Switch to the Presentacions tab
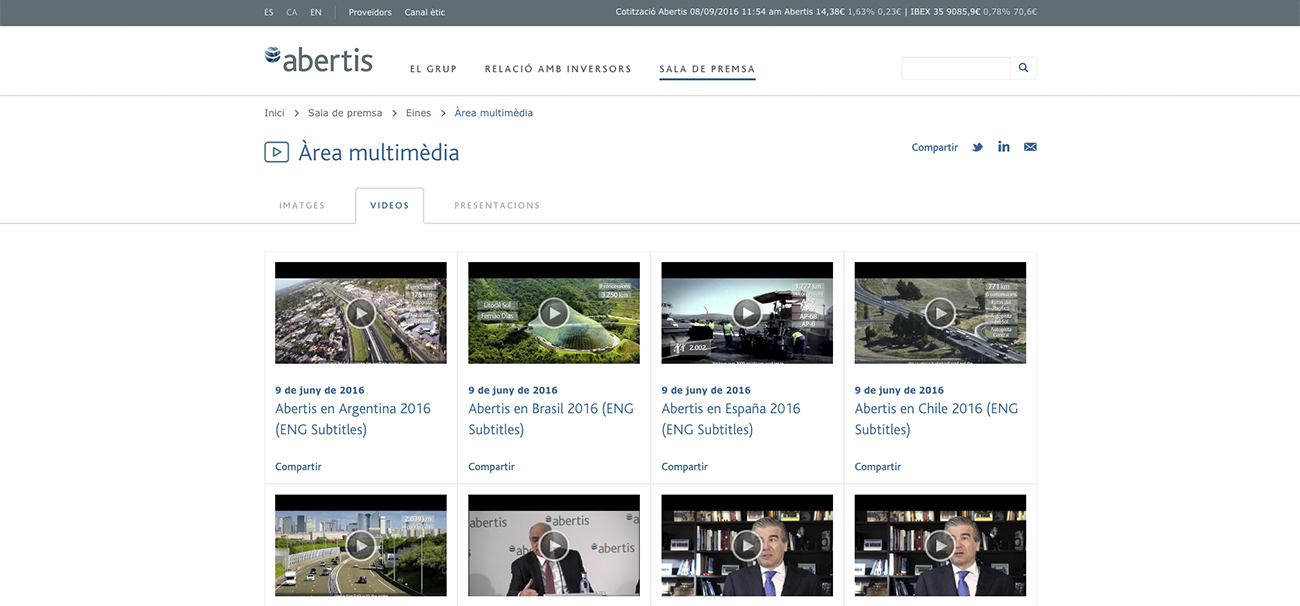The image size is (1300, 606). click(x=497, y=205)
